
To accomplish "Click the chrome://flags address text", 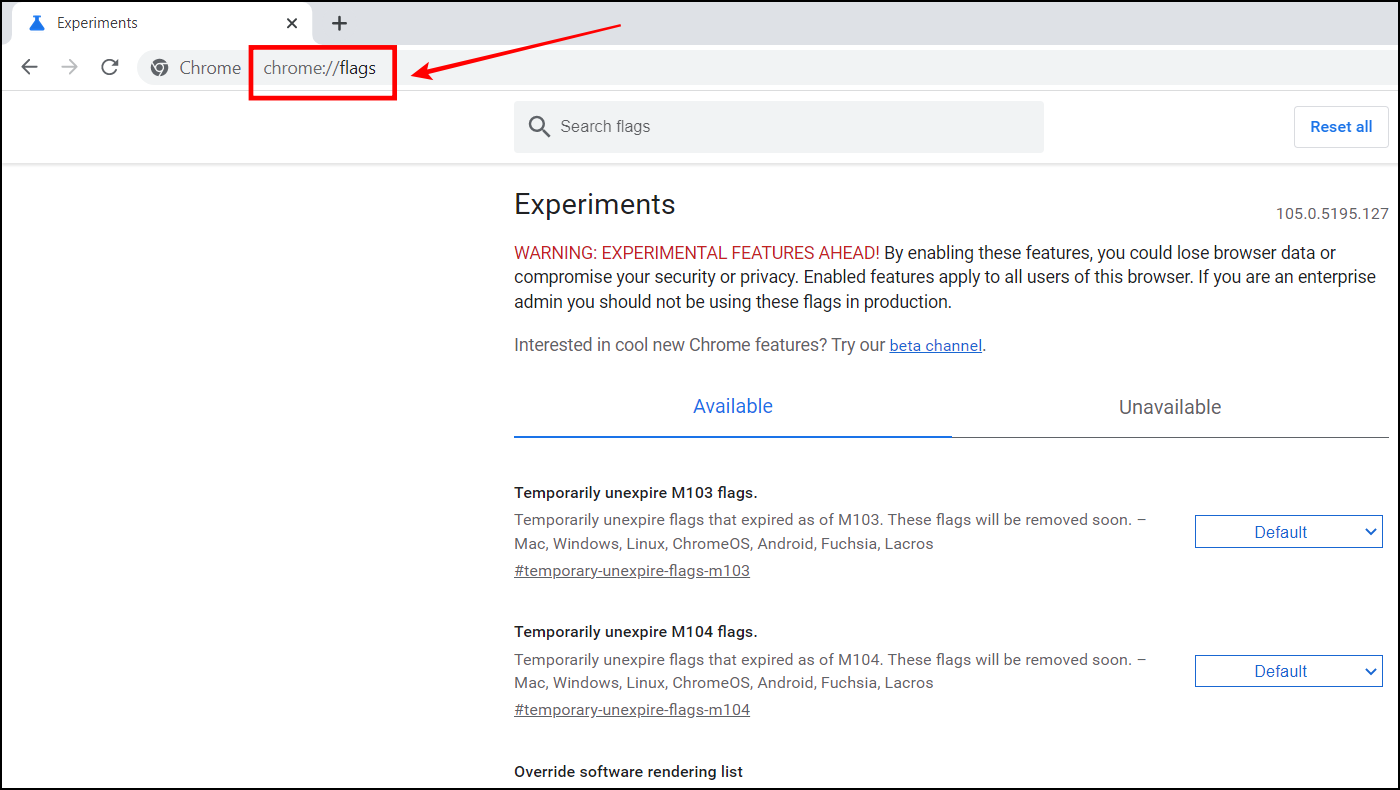I will 320,68.
